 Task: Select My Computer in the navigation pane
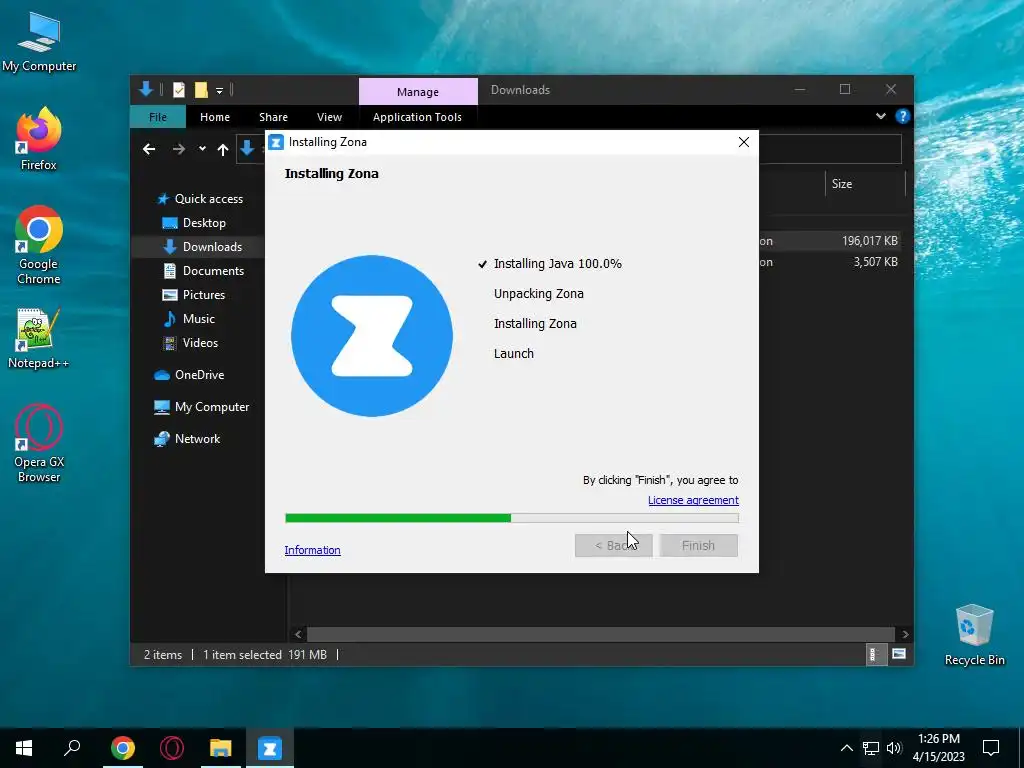[202, 407]
